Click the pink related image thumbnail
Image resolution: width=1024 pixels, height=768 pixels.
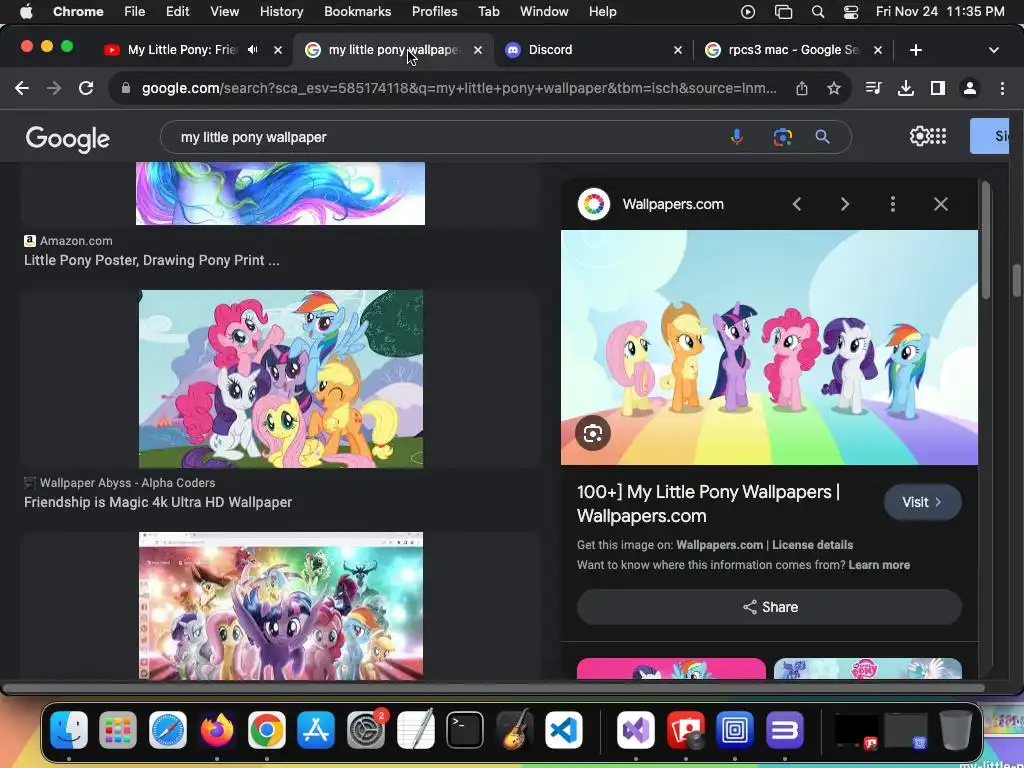click(x=671, y=669)
